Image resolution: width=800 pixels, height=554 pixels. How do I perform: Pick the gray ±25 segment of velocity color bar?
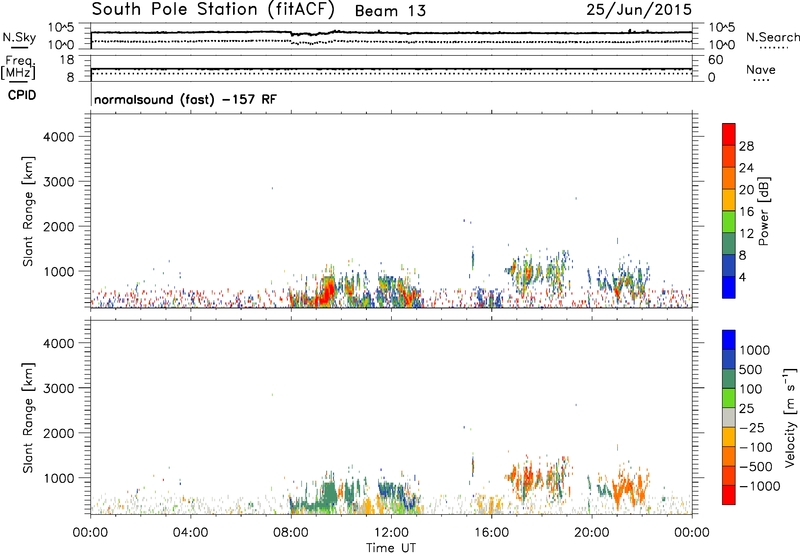(x=729, y=417)
